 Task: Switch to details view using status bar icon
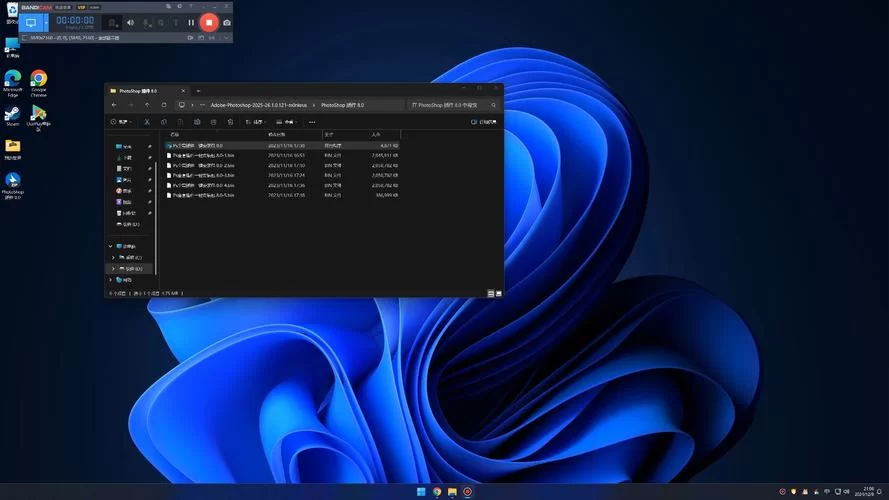[x=491, y=294]
